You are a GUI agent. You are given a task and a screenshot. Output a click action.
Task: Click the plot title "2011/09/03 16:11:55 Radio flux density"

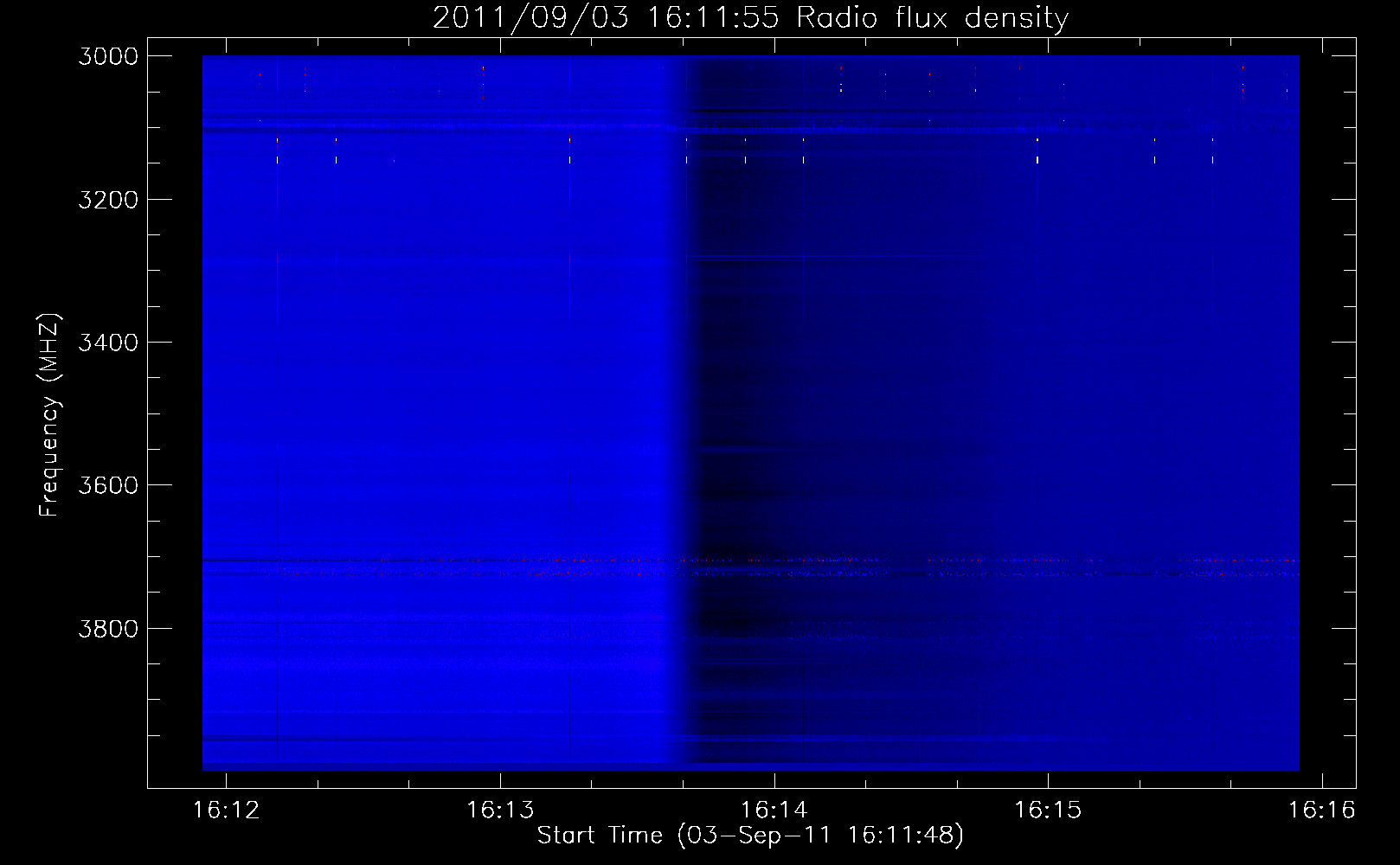[750, 18]
